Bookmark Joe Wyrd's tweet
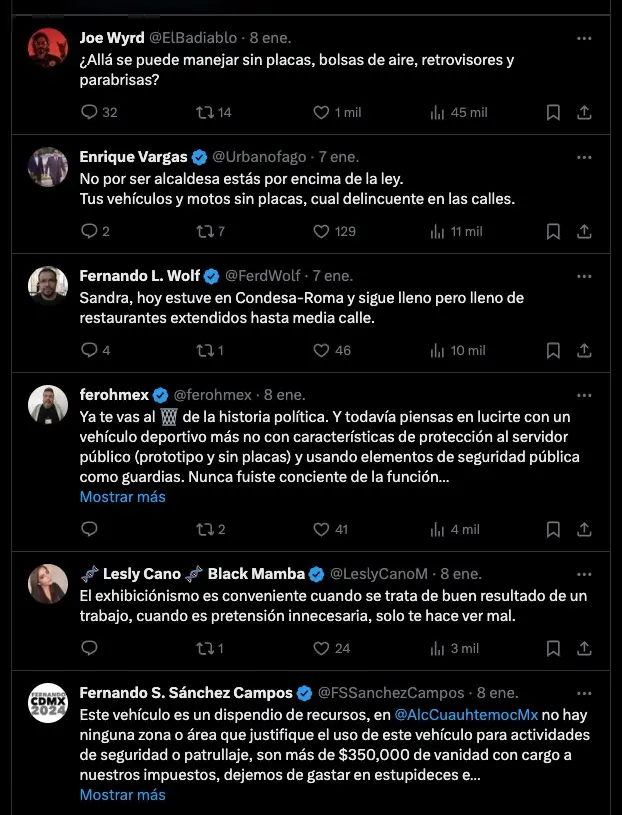The image size is (622, 815). 553,113
